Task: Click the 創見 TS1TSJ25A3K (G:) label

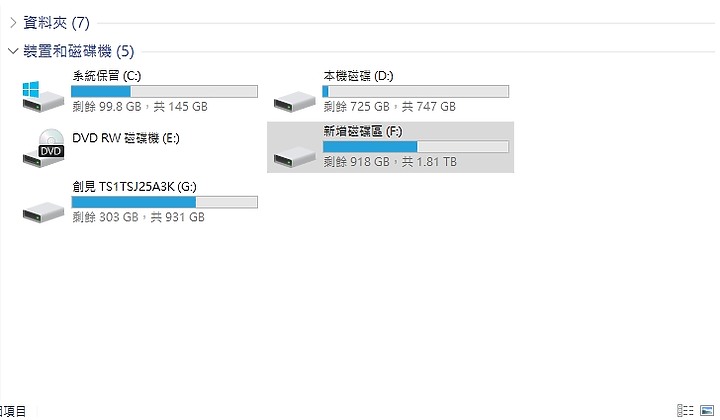Action: pyautogui.click(x=134, y=186)
